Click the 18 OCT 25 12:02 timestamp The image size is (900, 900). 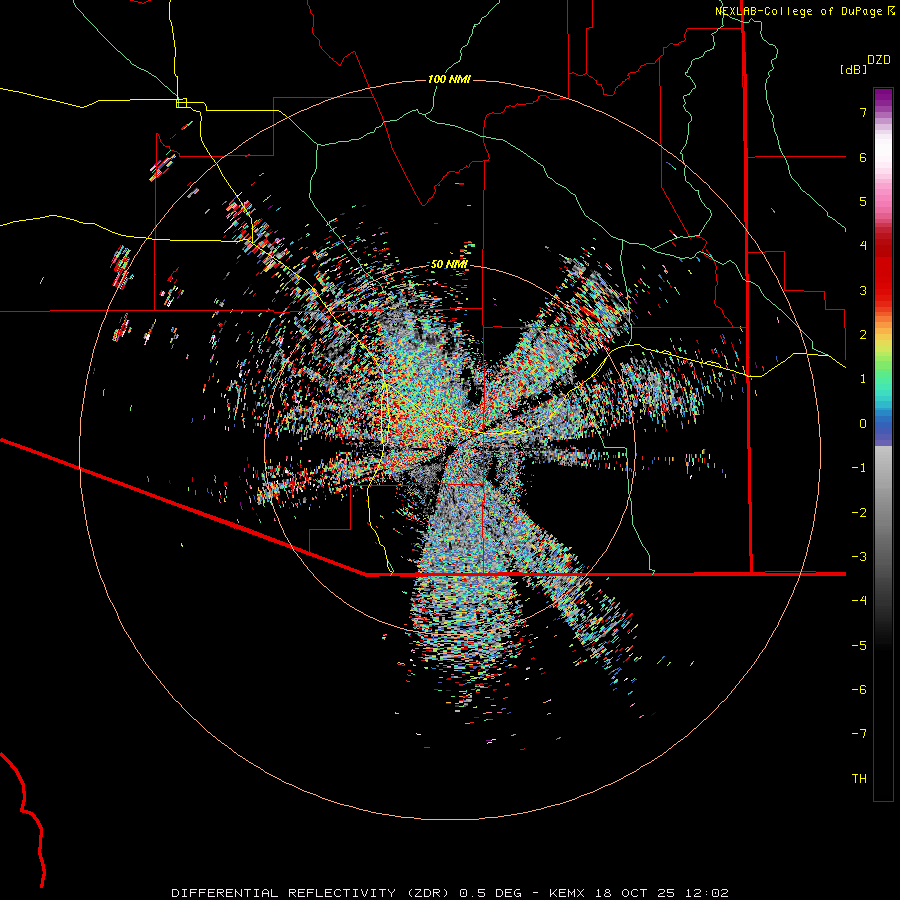pos(664,893)
